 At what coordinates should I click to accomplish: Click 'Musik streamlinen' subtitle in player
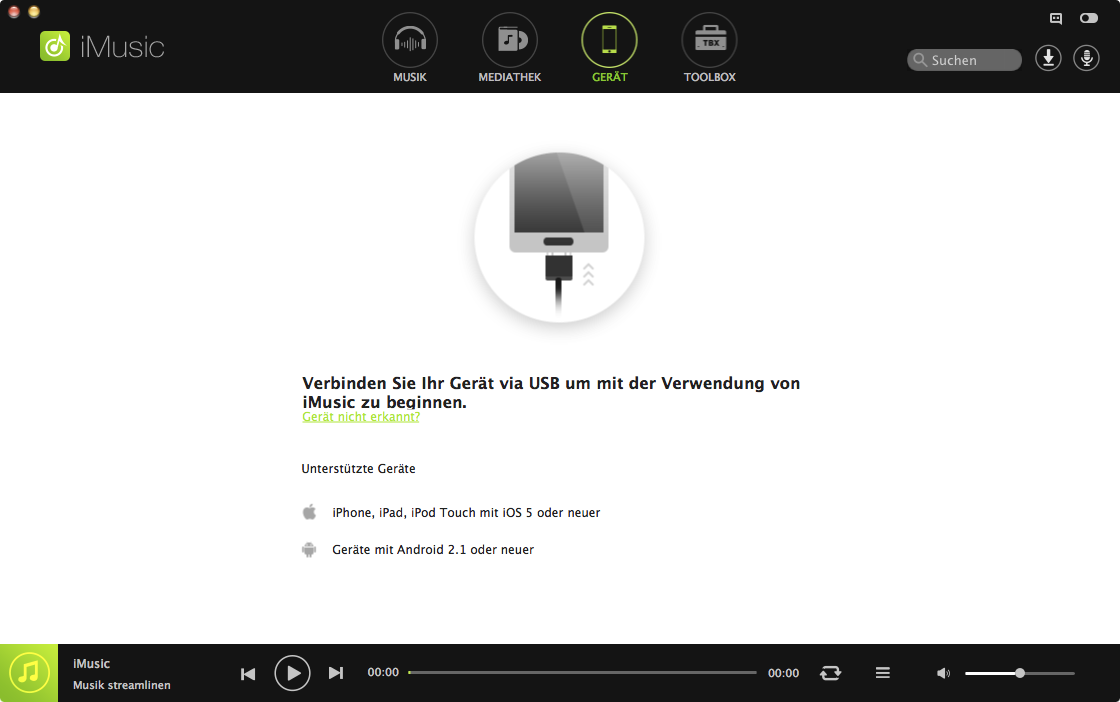point(121,685)
